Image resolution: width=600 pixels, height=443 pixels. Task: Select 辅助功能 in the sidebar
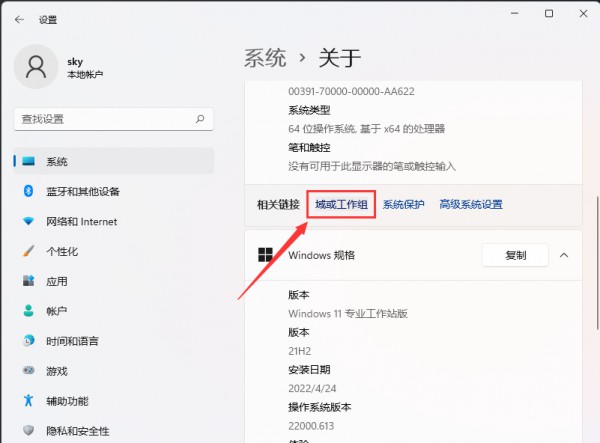(113, 401)
